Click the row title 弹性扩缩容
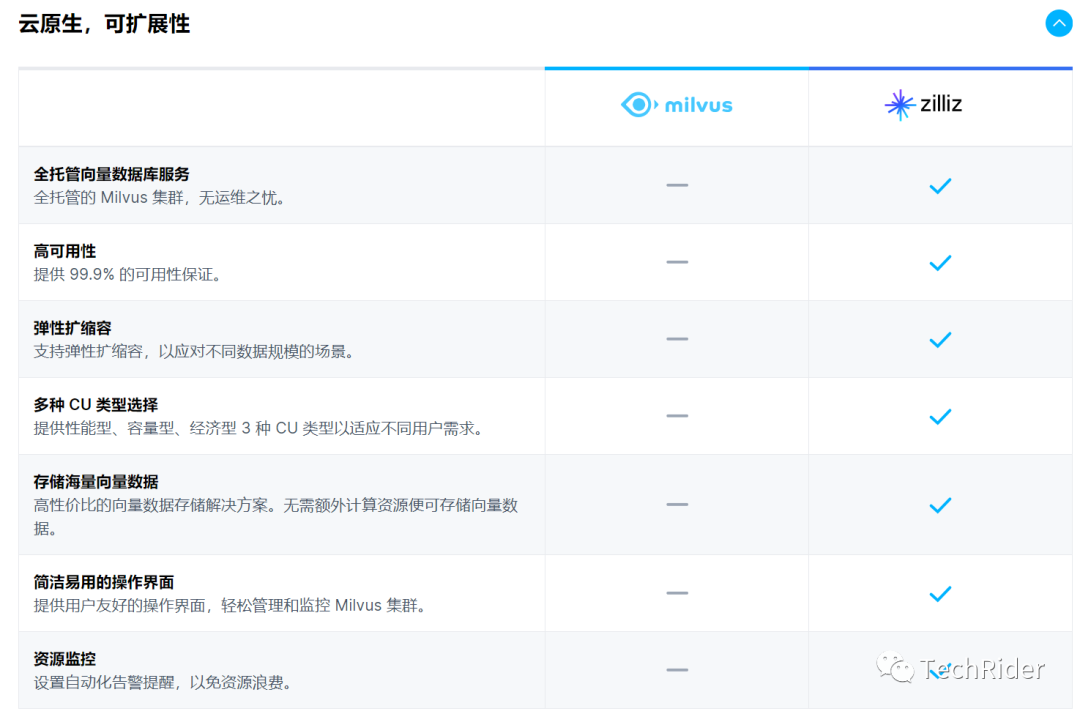 pyautogui.click(x=72, y=328)
